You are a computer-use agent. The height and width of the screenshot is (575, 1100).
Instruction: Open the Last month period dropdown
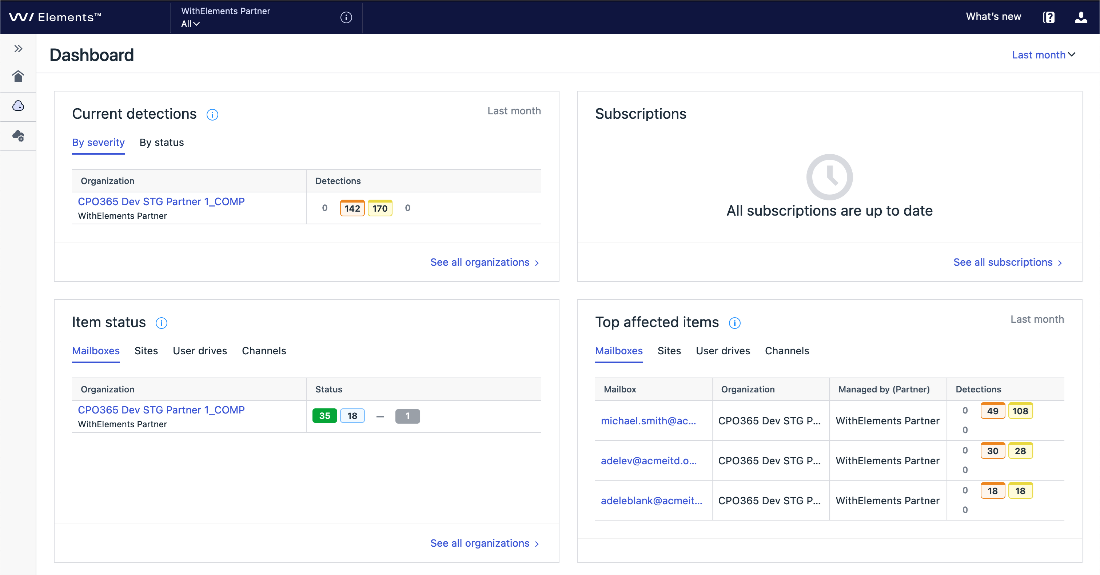pos(1043,55)
